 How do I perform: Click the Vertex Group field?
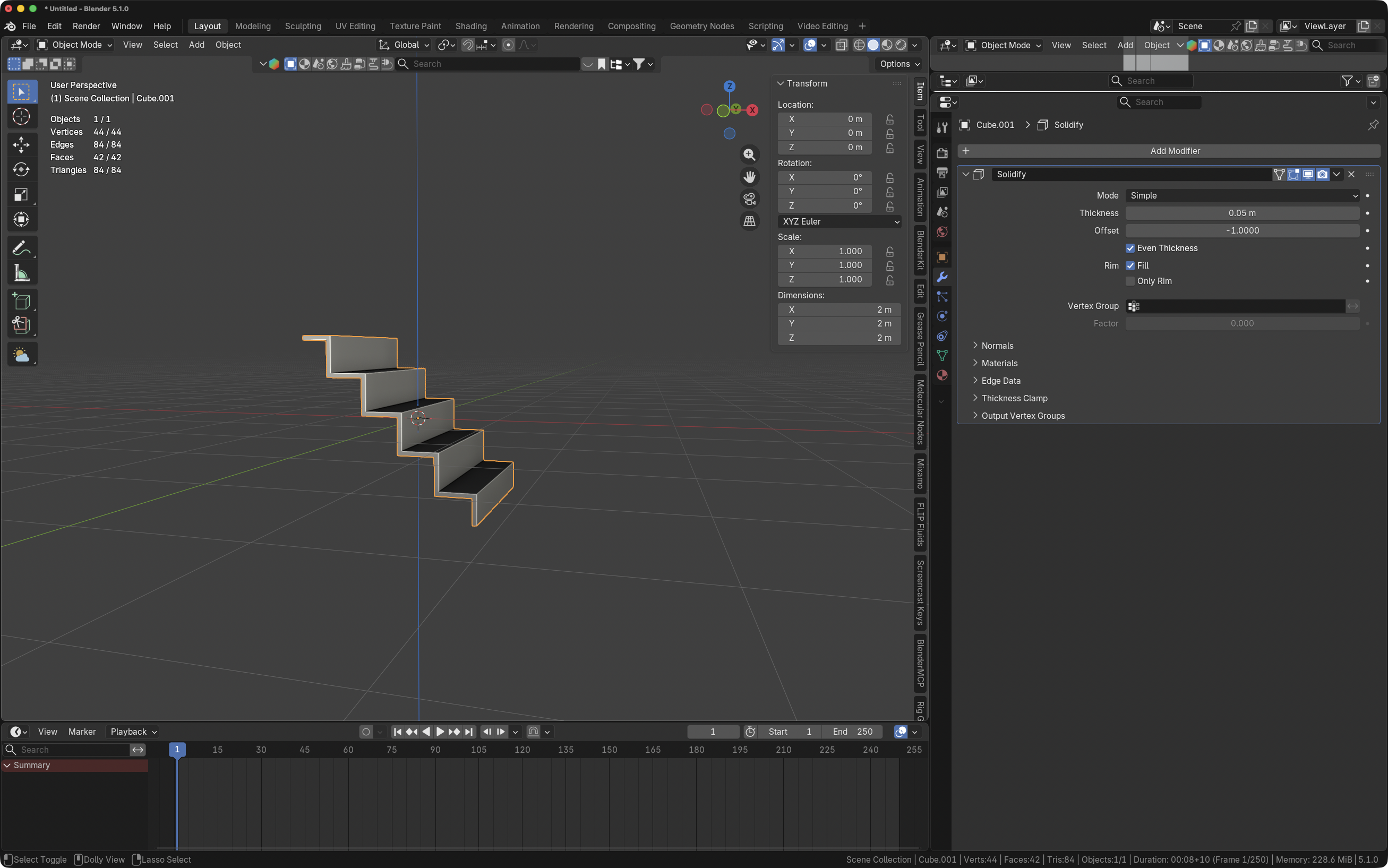1235,306
